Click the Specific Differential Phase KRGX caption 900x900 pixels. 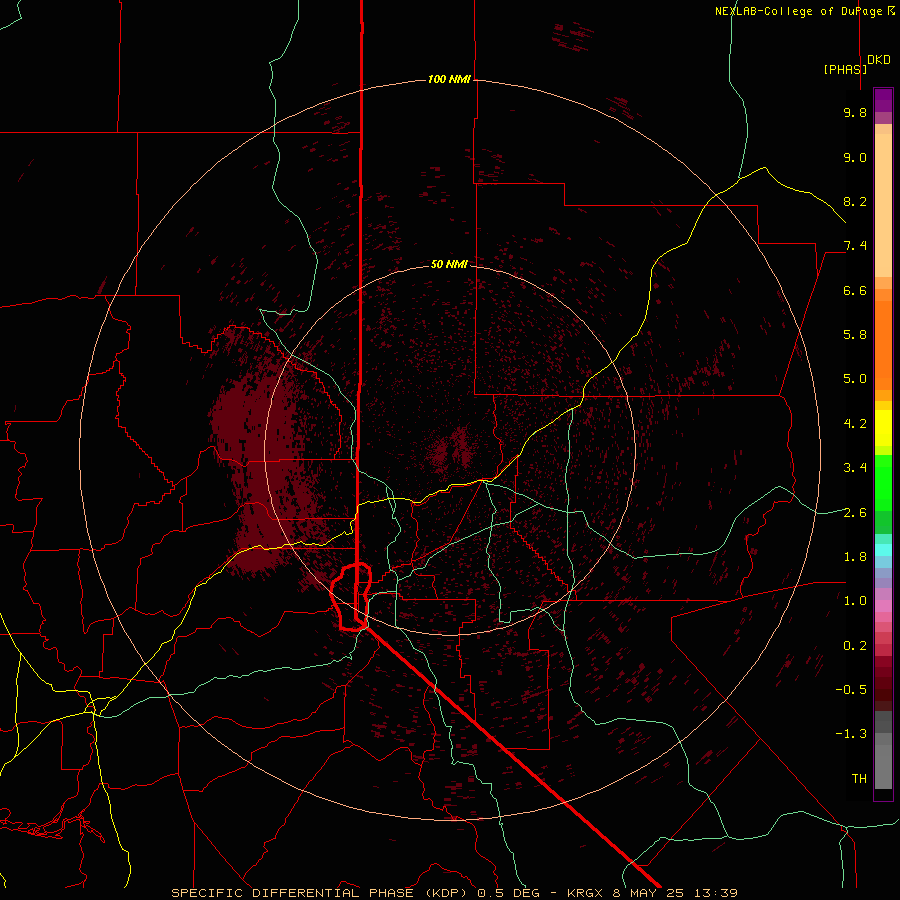tap(455, 893)
